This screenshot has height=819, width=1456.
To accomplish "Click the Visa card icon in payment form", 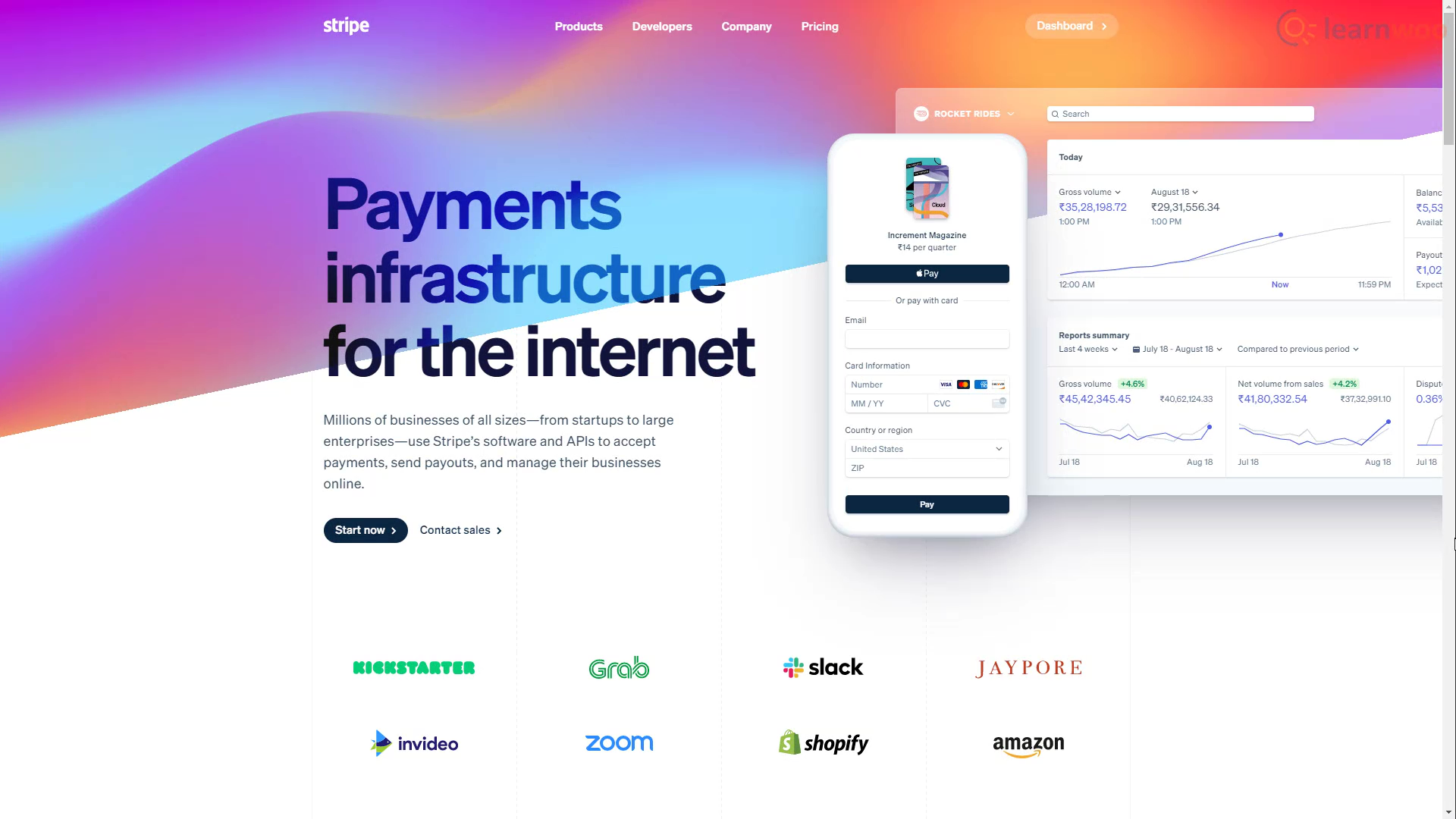I will 946,384.
